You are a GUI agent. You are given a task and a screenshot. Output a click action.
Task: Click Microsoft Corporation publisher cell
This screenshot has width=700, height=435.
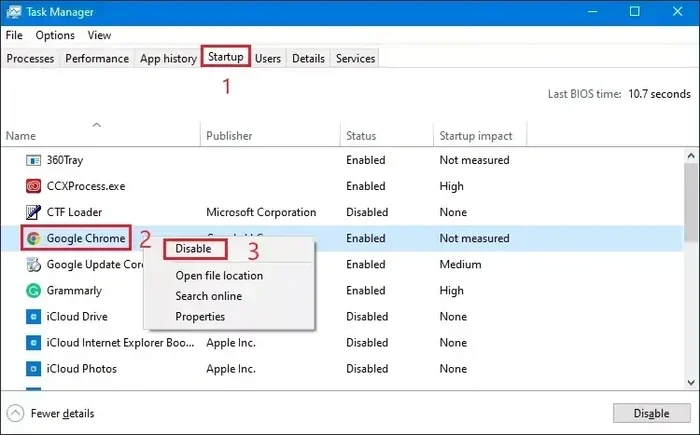click(261, 212)
